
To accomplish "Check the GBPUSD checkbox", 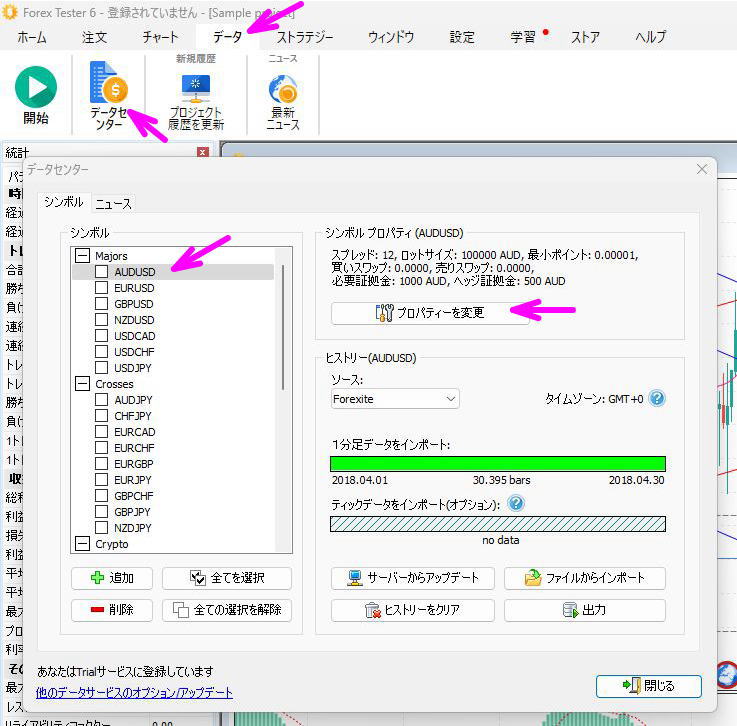I will click(x=102, y=304).
